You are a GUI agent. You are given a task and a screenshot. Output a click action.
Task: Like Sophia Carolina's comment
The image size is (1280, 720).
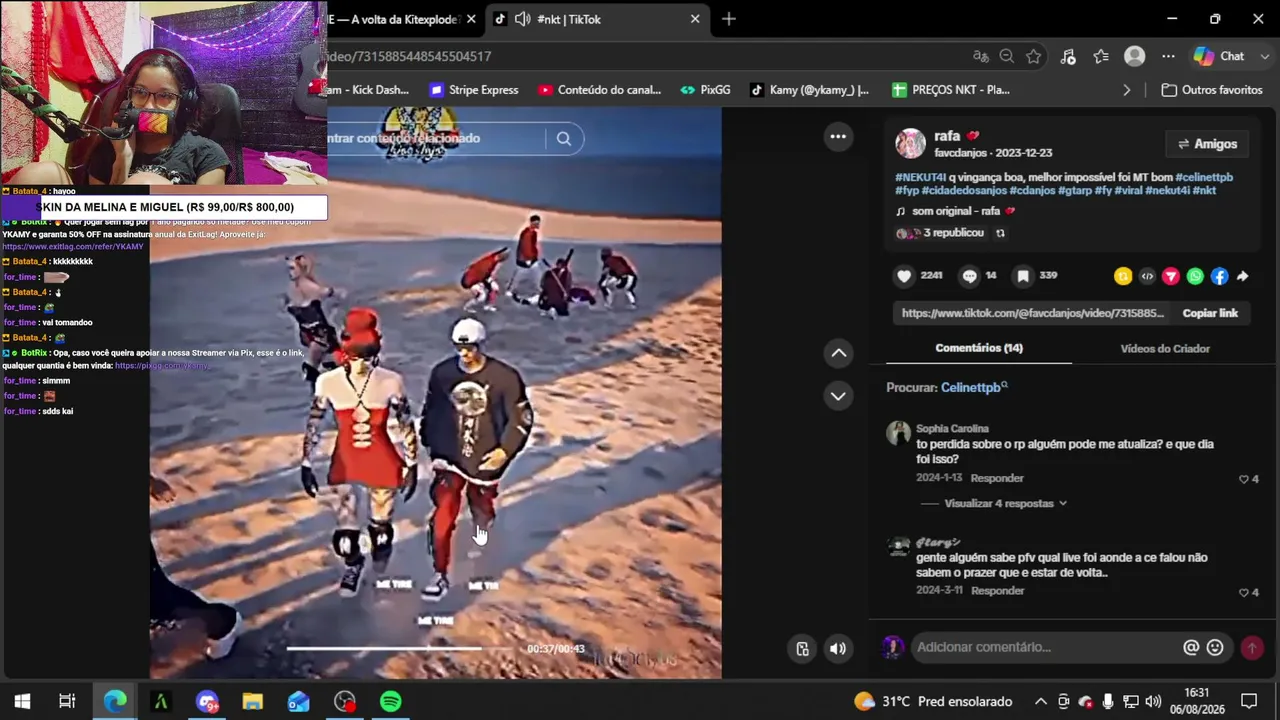1244,480
